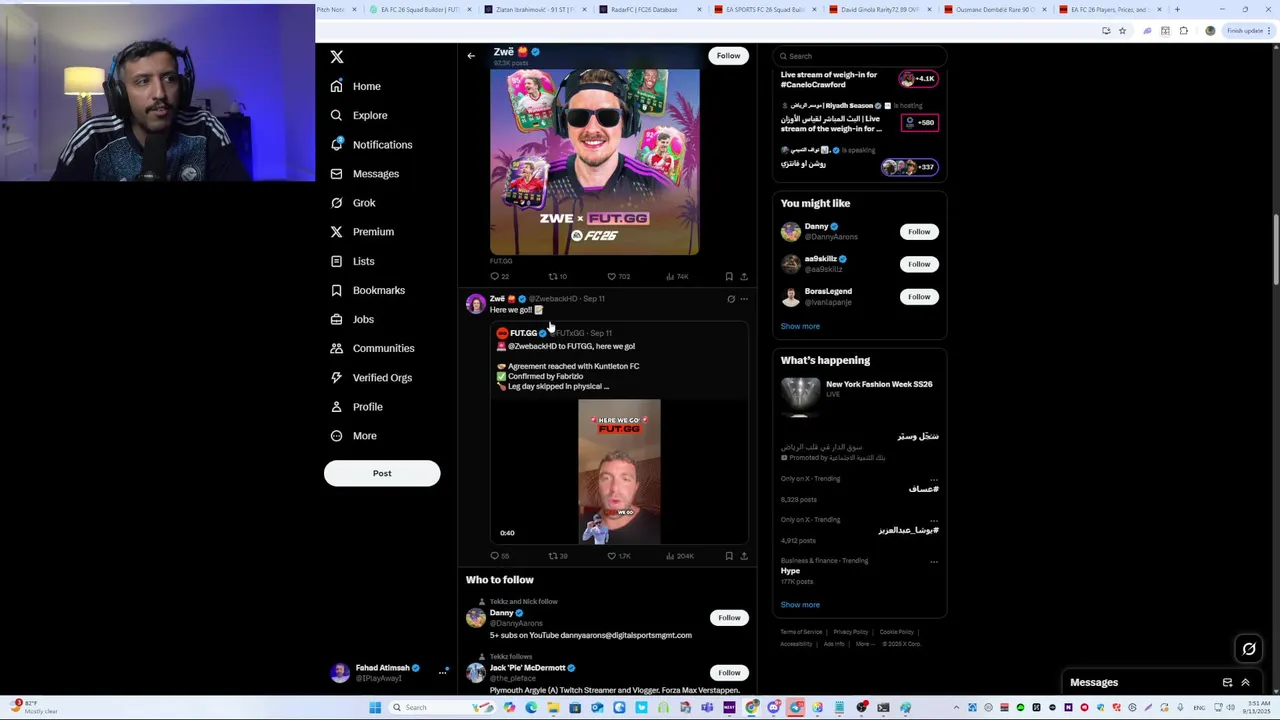Repost the post with 10 reposts
The width and height of the screenshot is (1280, 720).
557,276
